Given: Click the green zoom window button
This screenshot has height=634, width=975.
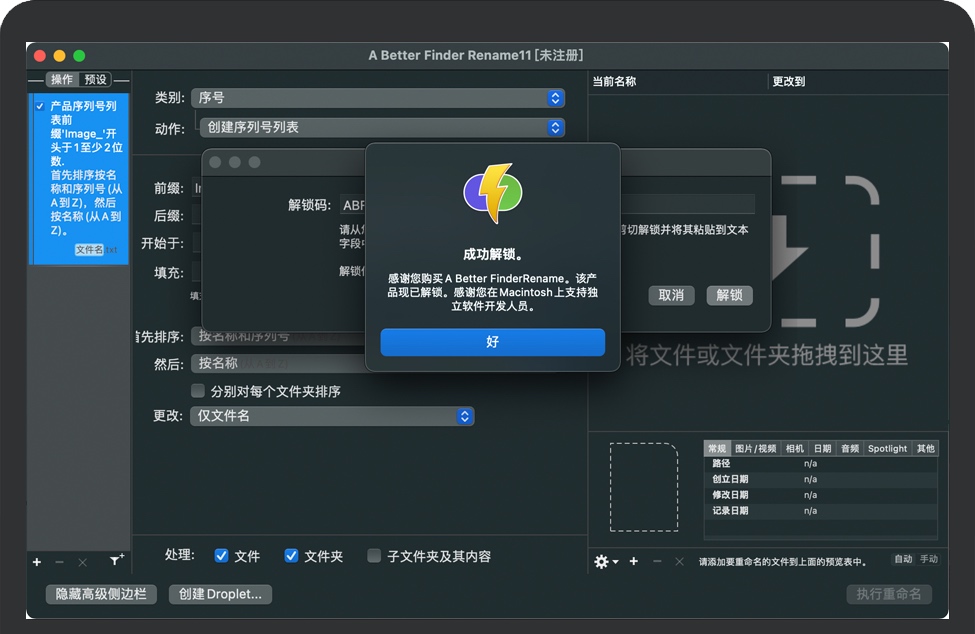Looking at the screenshot, I should (x=79, y=56).
